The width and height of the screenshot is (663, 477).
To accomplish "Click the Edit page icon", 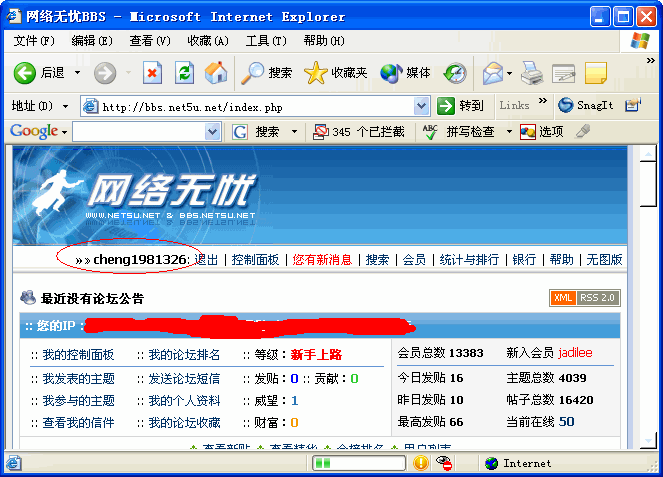I will point(564,73).
